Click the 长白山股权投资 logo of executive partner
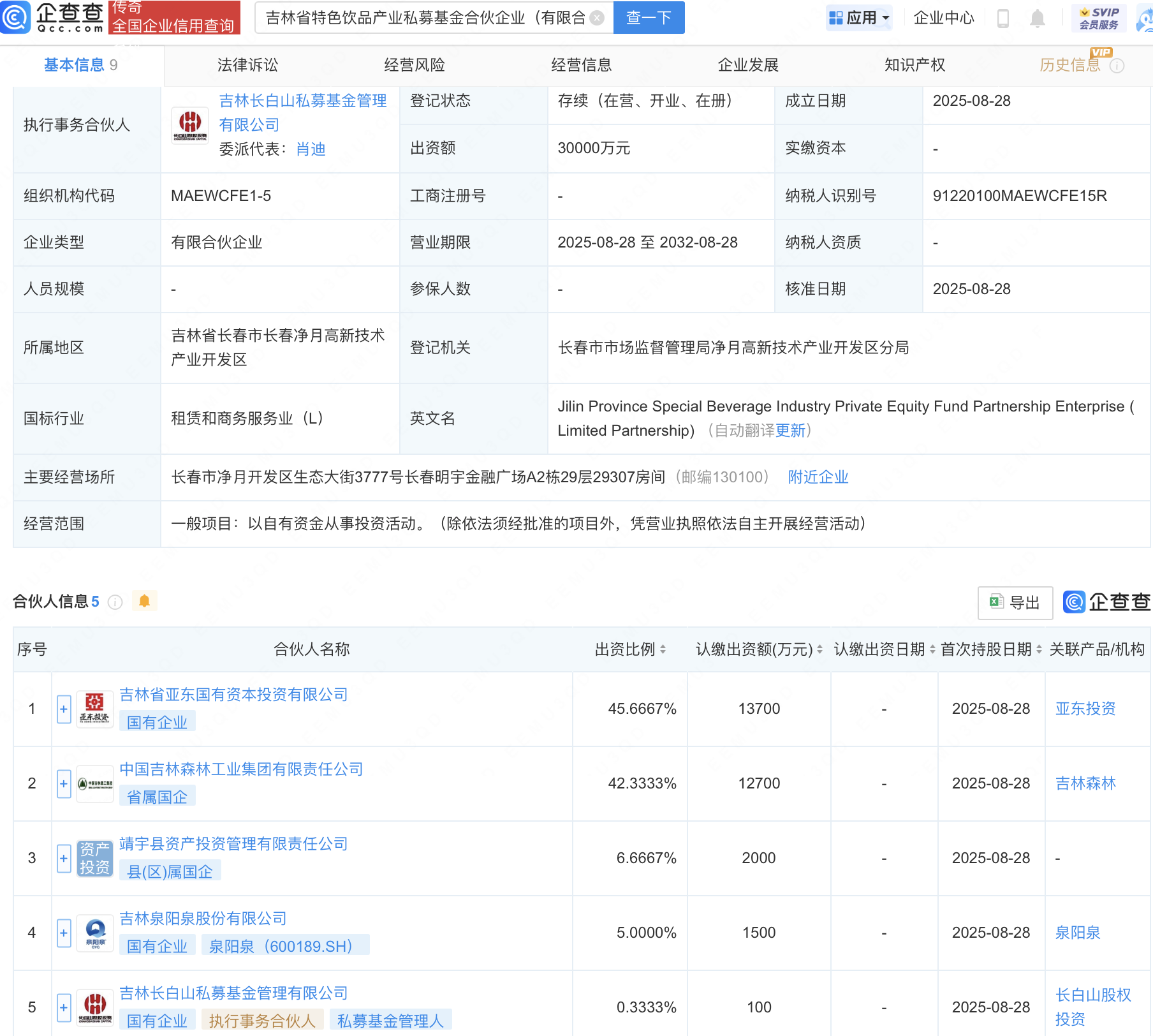 190,125
